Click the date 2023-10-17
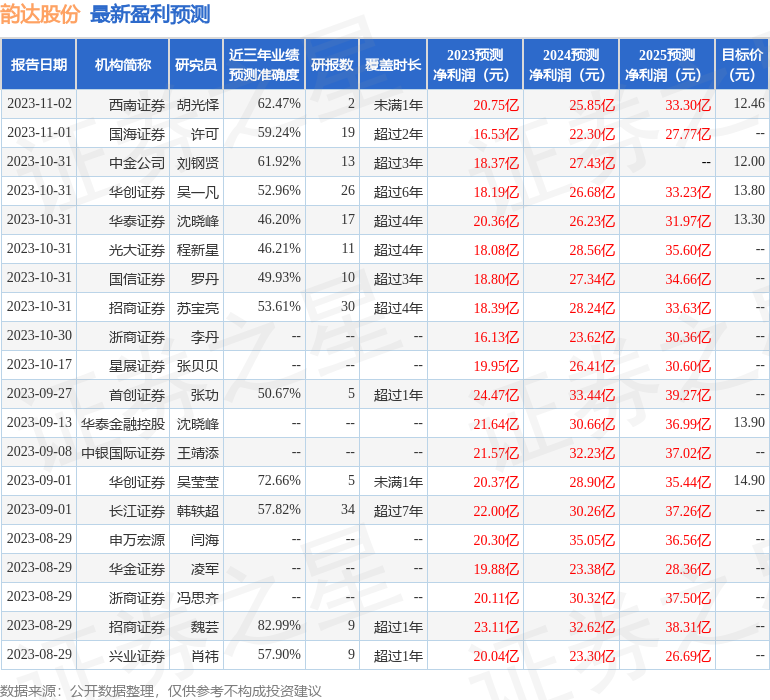 [39, 364]
